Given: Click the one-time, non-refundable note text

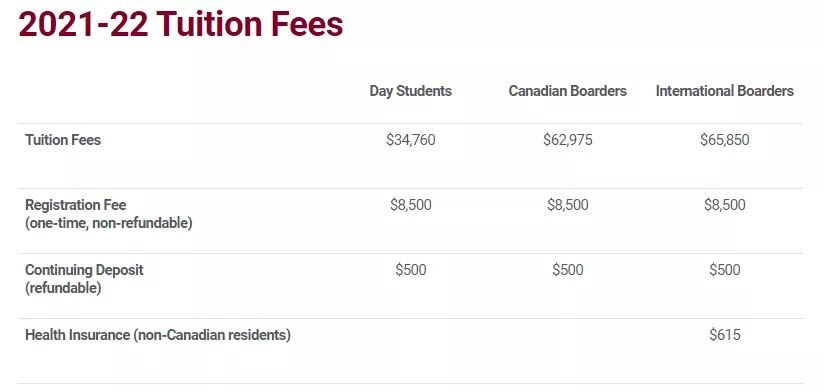Looking at the screenshot, I should [109, 223].
